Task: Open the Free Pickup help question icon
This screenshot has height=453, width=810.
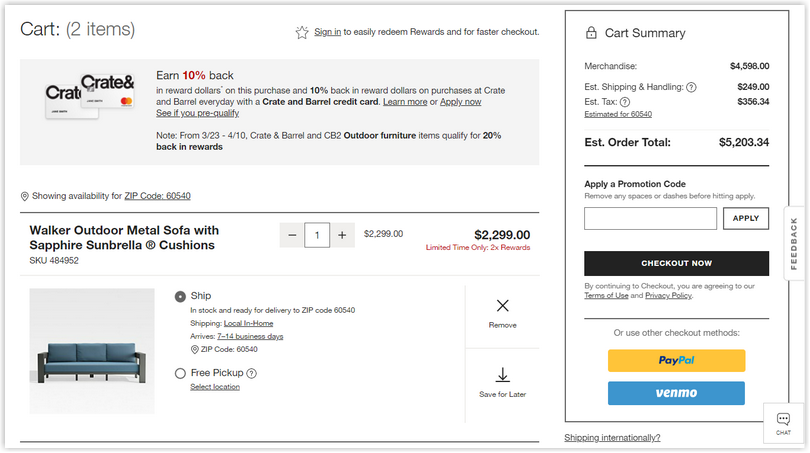Action: [252, 373]
